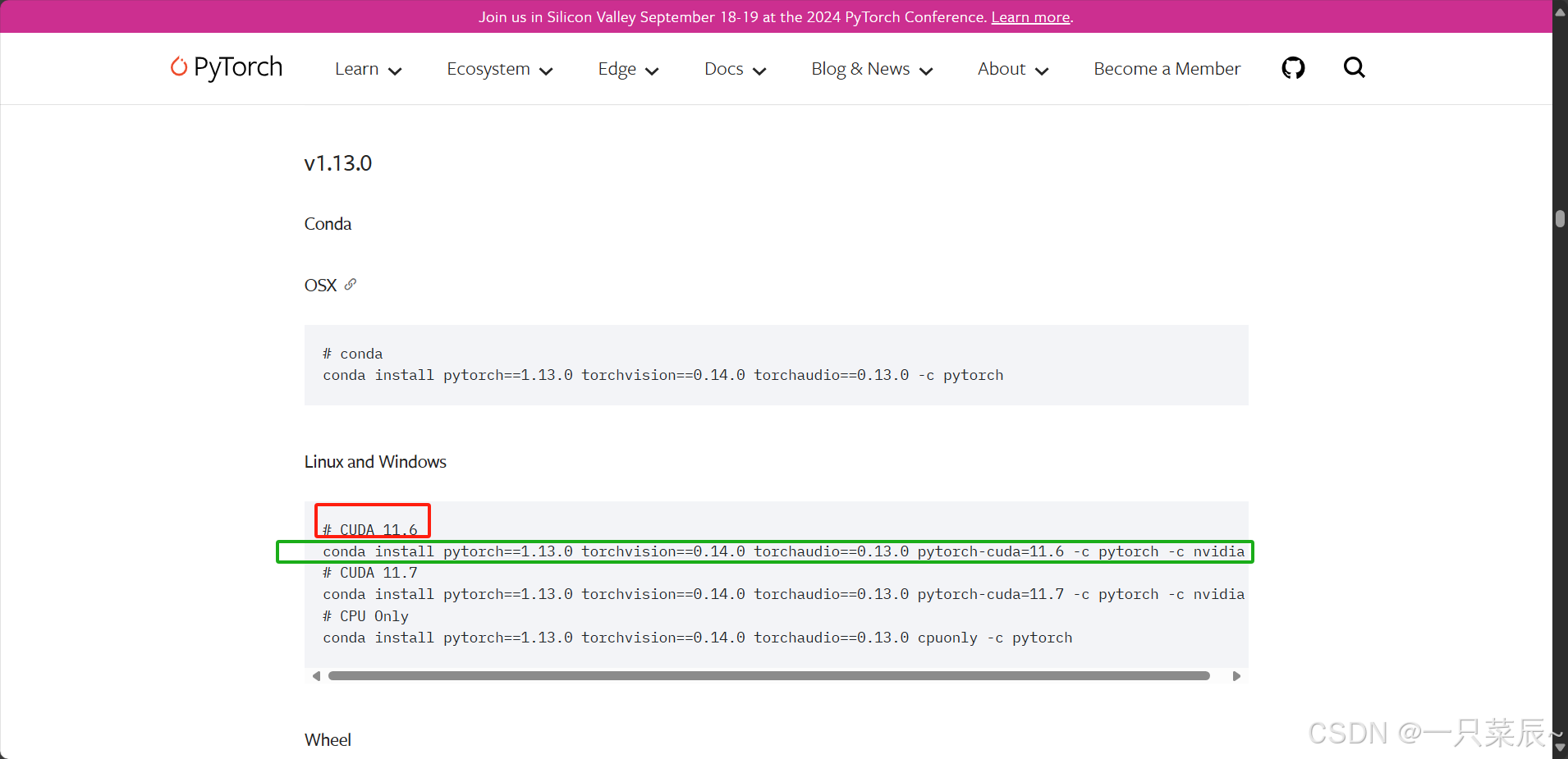Click the Linux and Windows heading
Image resolution: width=1568 pixels, height=759 pixels.
tap(375, 462)
